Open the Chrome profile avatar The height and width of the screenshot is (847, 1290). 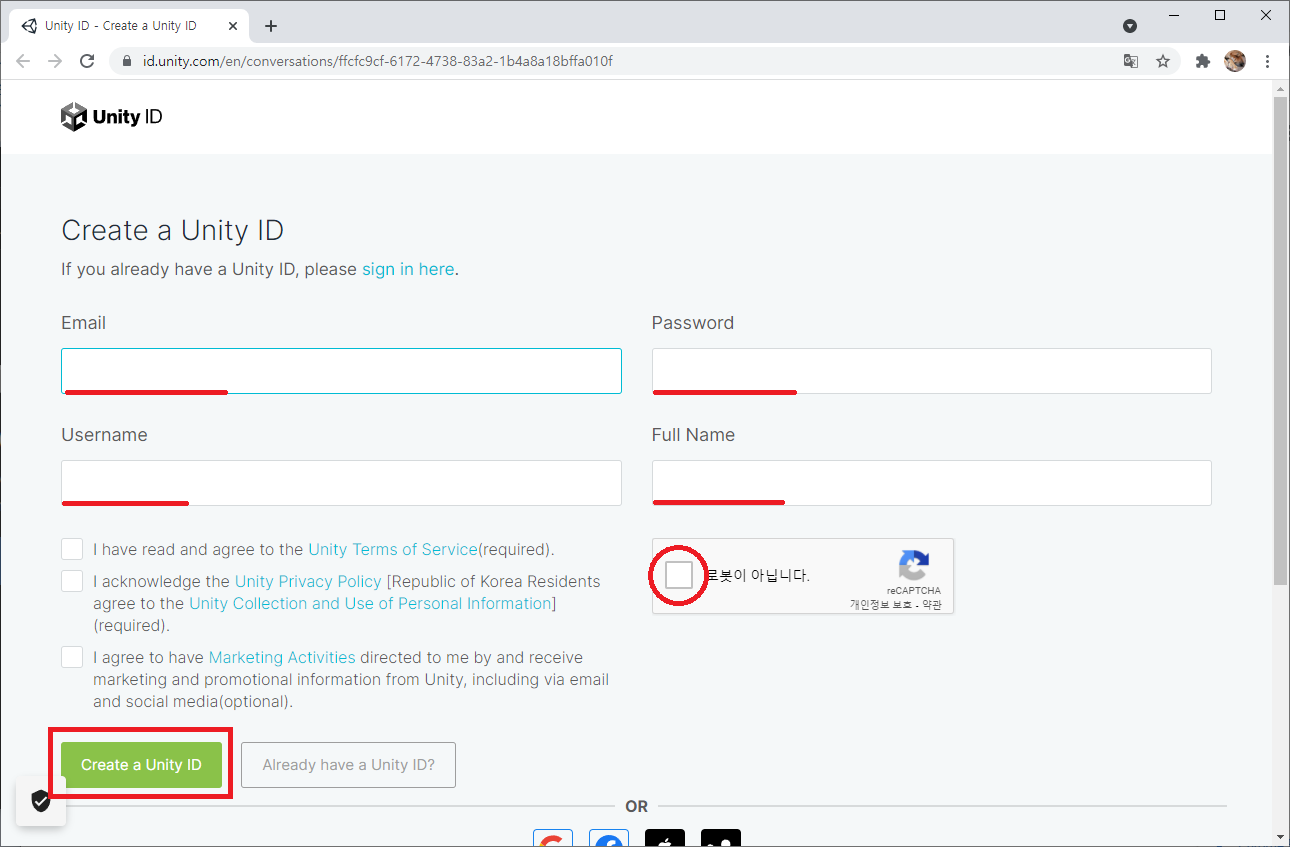[x=1235, y=61]
